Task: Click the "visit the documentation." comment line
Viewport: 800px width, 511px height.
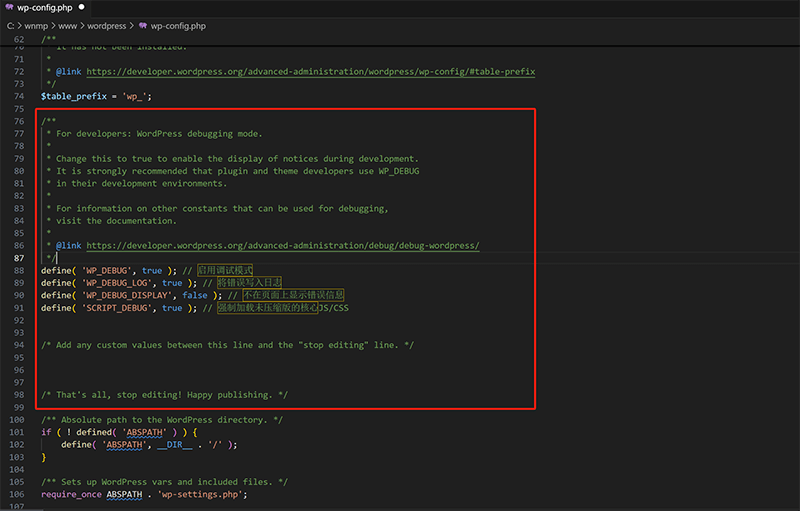Action: tap(116, 221)
